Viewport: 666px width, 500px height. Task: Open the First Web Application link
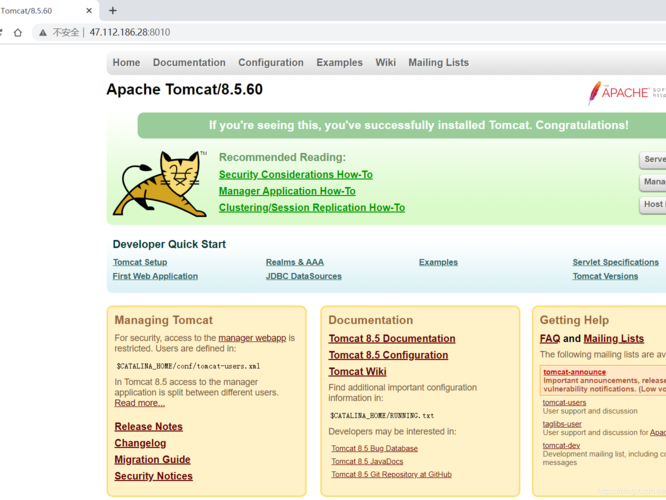click(x=155, y=276)
